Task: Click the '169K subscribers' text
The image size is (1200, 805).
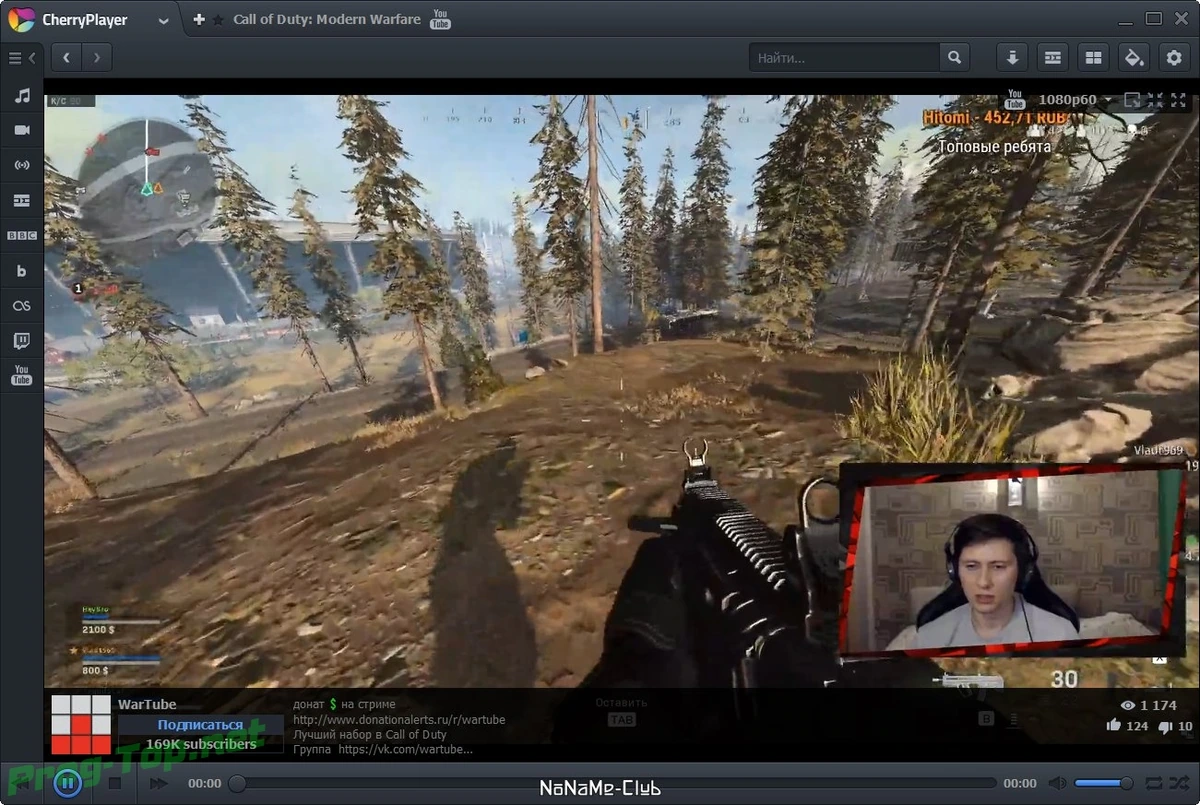Action: pyautogui.click(x=200, y=744)
